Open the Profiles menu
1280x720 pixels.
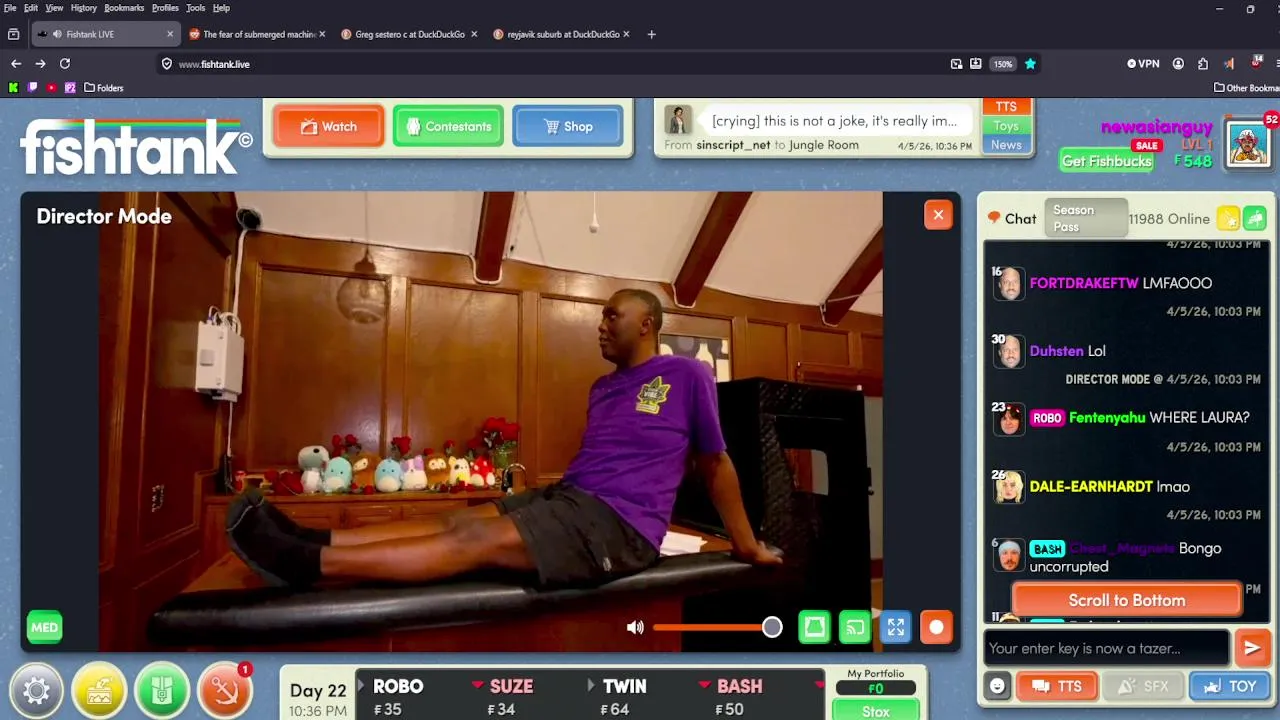pos(165,8)
